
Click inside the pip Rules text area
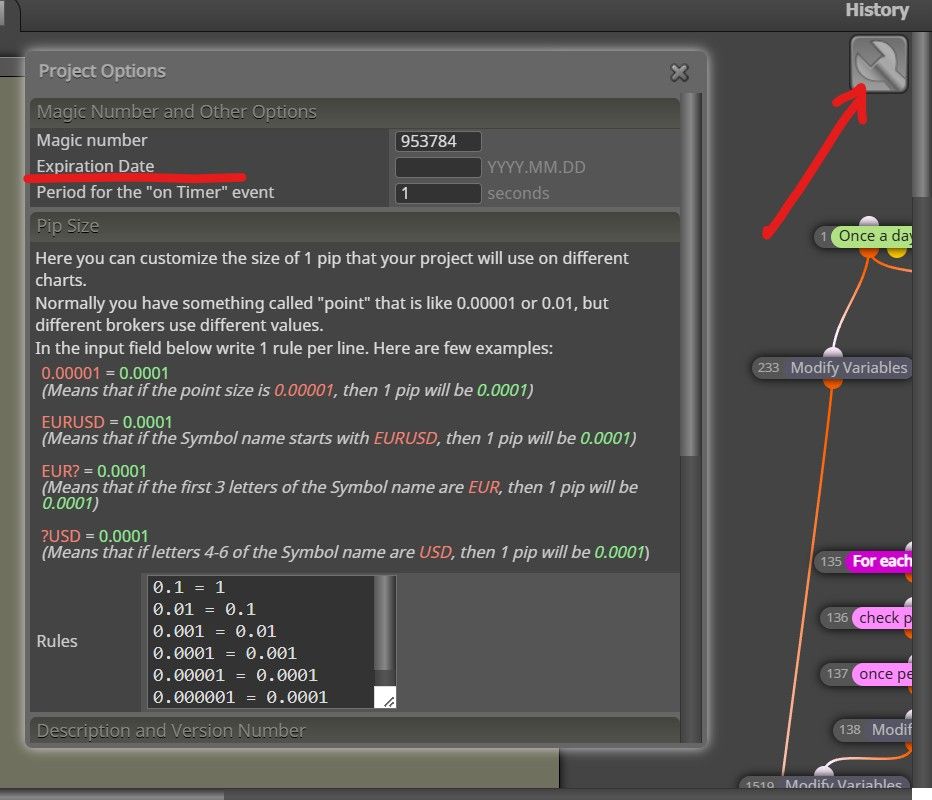pos(262,642)
